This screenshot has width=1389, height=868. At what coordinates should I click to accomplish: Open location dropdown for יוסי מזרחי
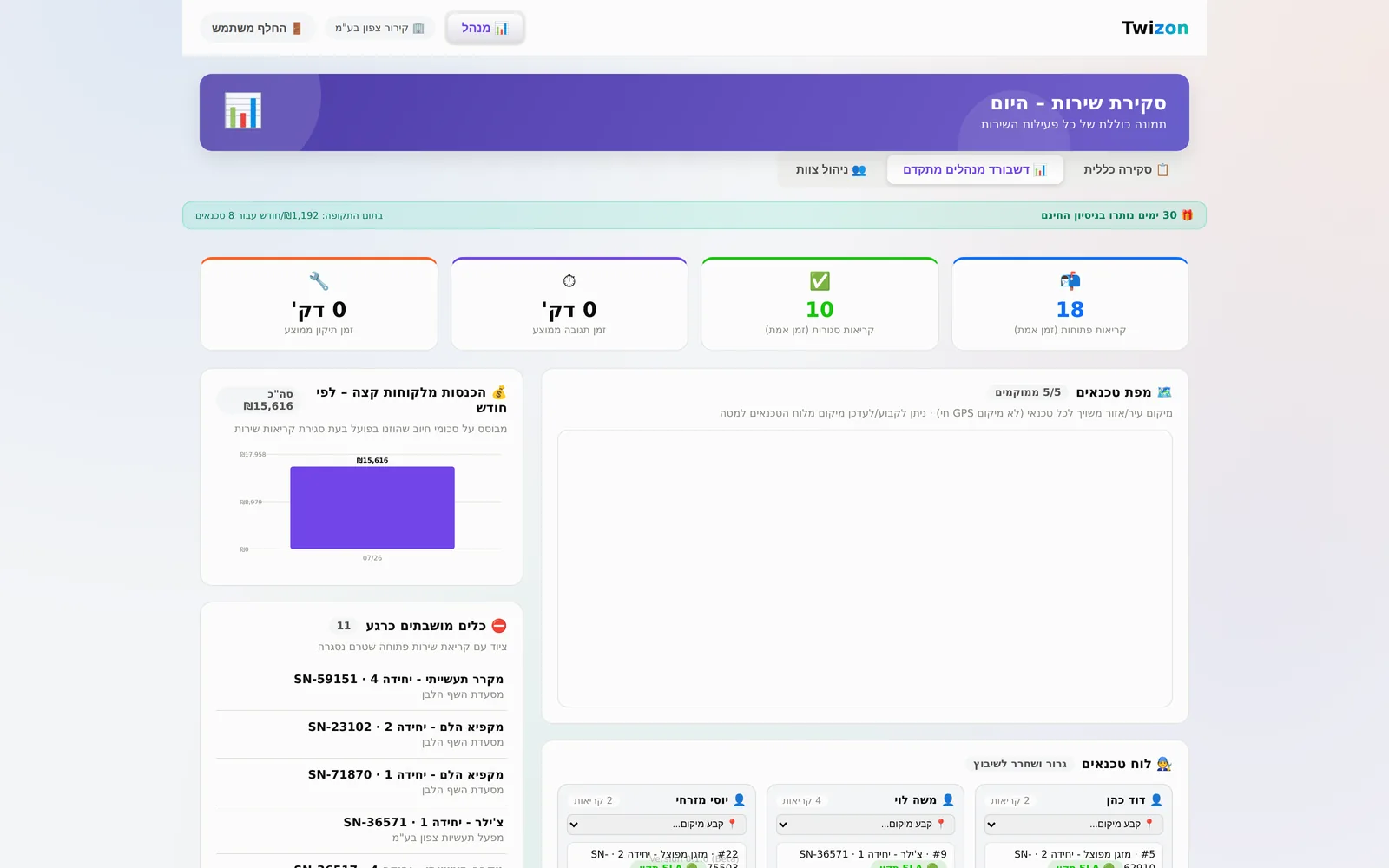pyautogui.click(x=656, y=824)
